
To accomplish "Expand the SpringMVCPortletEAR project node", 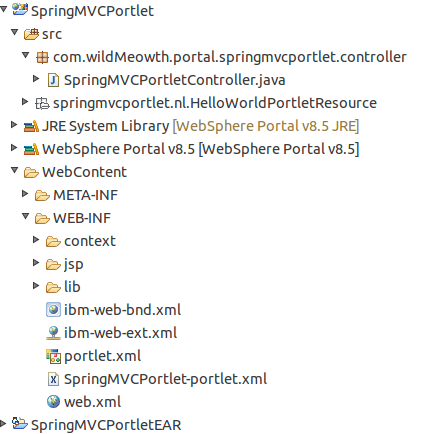I will click(x=3, y=423).
